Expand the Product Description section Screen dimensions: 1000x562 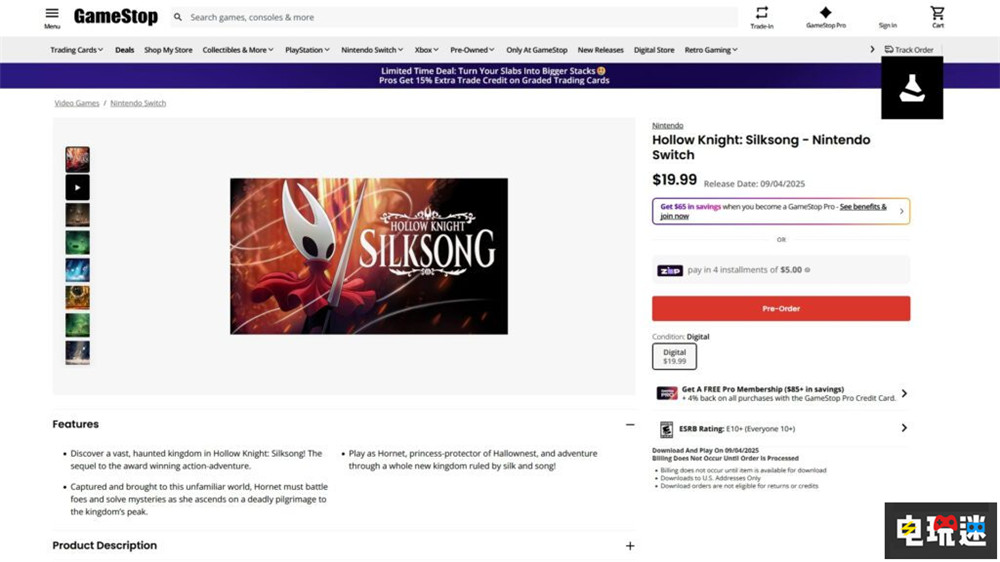pyautogui.click(x=629, y=546)
